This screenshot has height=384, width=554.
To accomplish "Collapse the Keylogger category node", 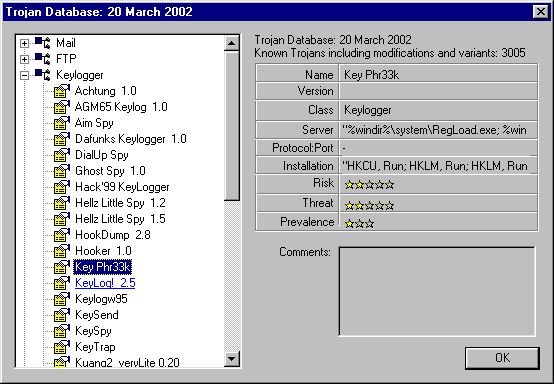I will pyautogui.click(x=24, y=75).
